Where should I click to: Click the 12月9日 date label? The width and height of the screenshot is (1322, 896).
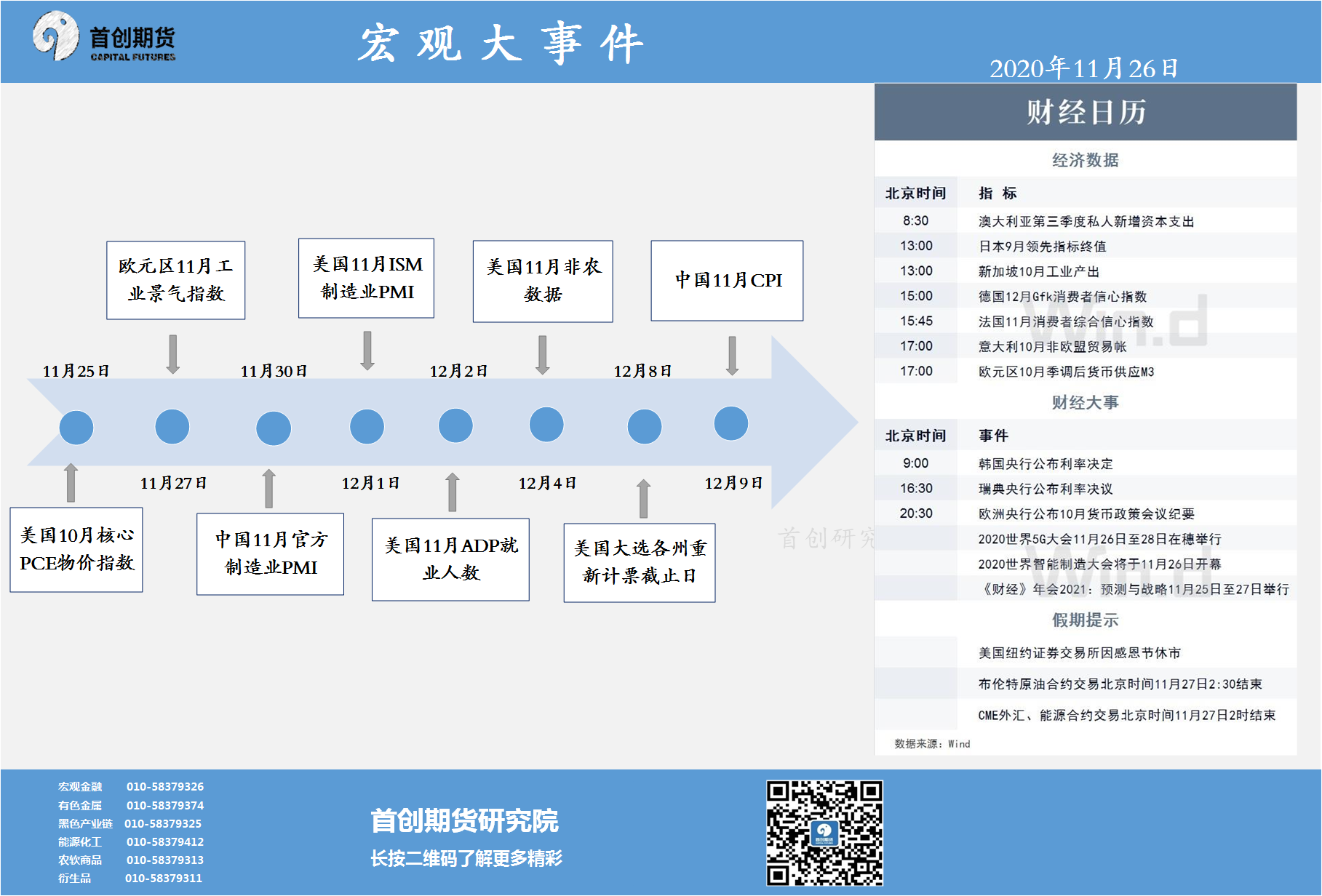point(733,483)
